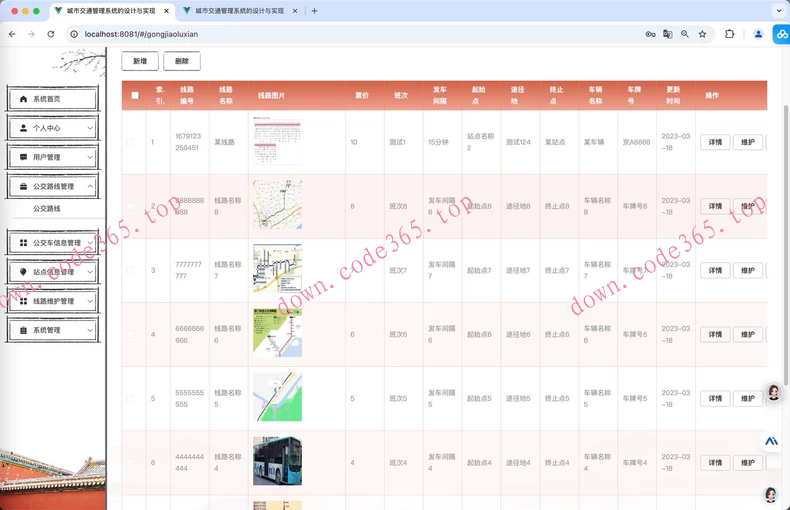Screen dimensions: 790x510
Task: Bookmark this page with the star icon
Action: [702, 34]
